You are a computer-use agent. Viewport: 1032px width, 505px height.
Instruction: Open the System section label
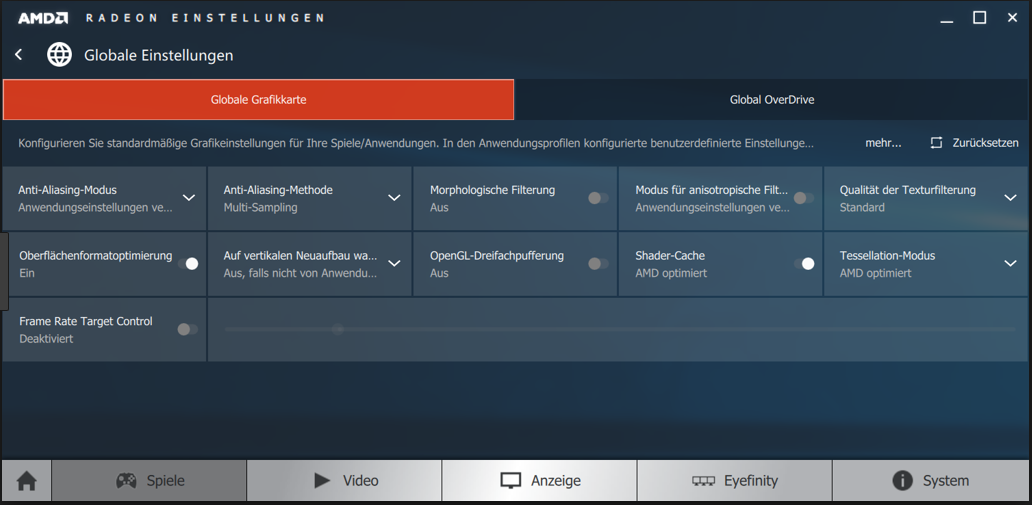[946, 481]
